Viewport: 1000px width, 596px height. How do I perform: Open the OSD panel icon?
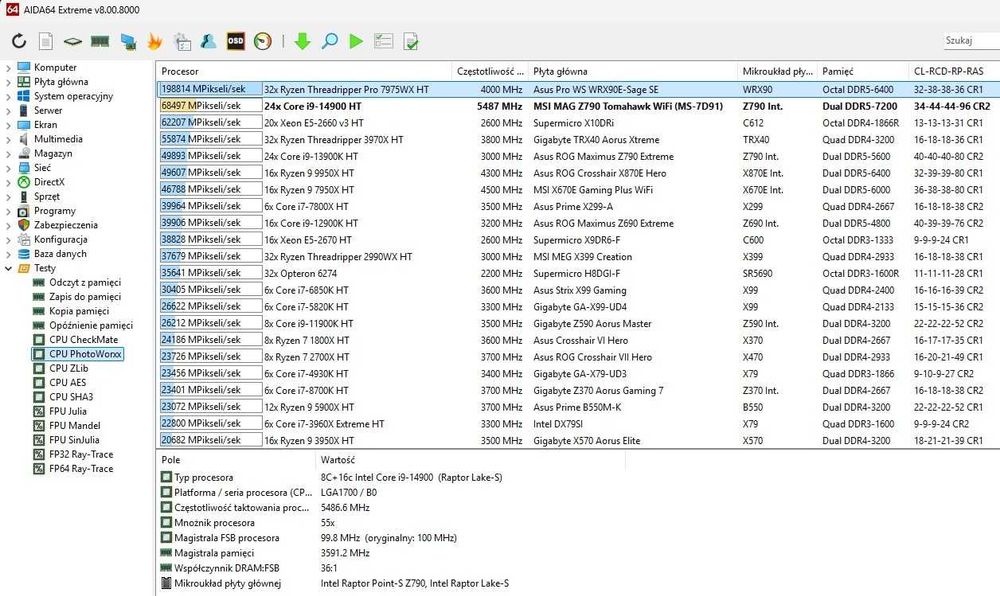pos(236,41)
